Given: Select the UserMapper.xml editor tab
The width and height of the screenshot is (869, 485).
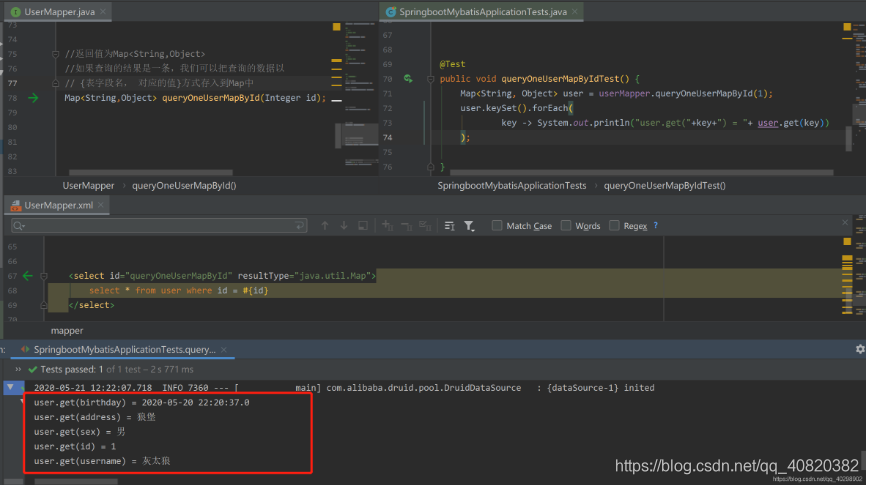Looking at the screenshot, I should 58,205.
